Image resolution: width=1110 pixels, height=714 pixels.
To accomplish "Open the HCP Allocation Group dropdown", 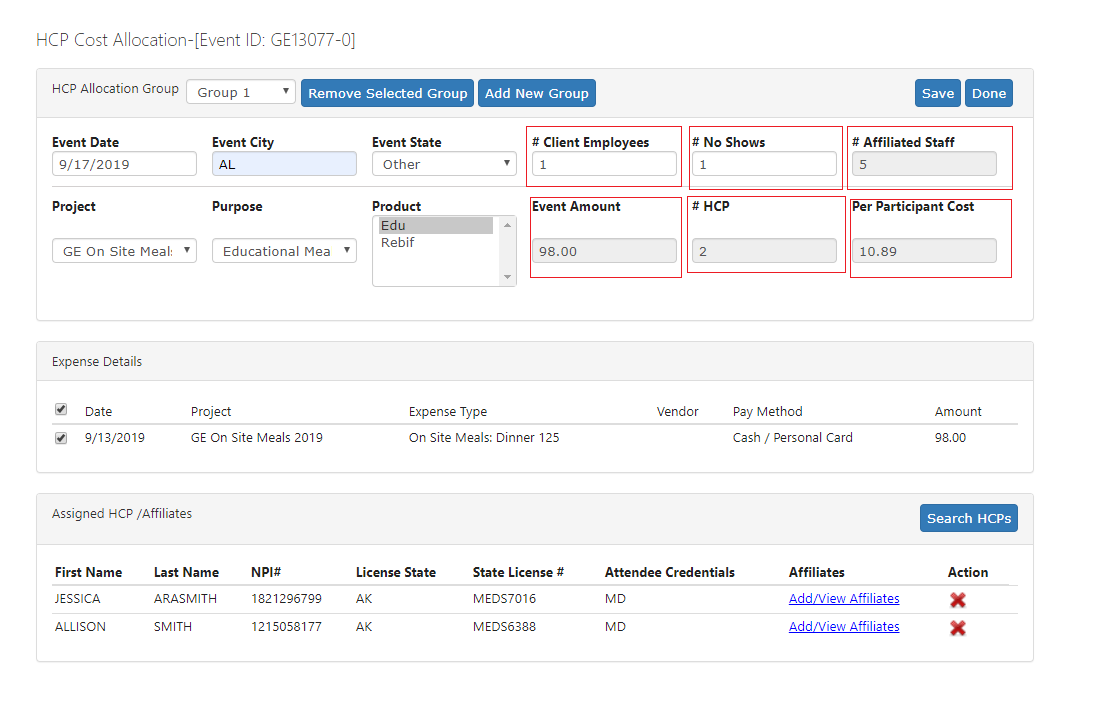I will (241, 92).
